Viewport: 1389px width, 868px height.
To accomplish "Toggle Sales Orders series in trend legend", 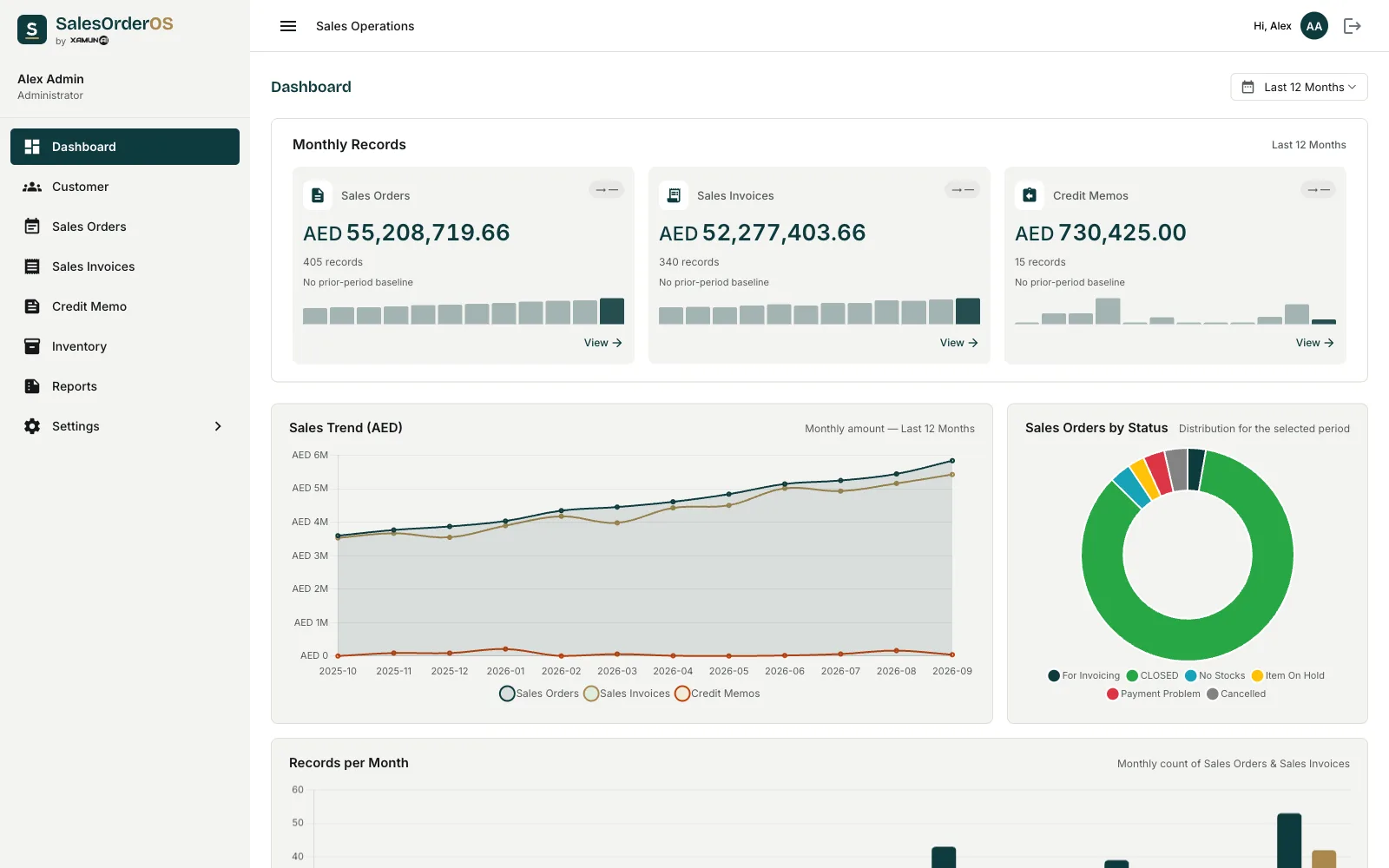I will coord(539,694).
